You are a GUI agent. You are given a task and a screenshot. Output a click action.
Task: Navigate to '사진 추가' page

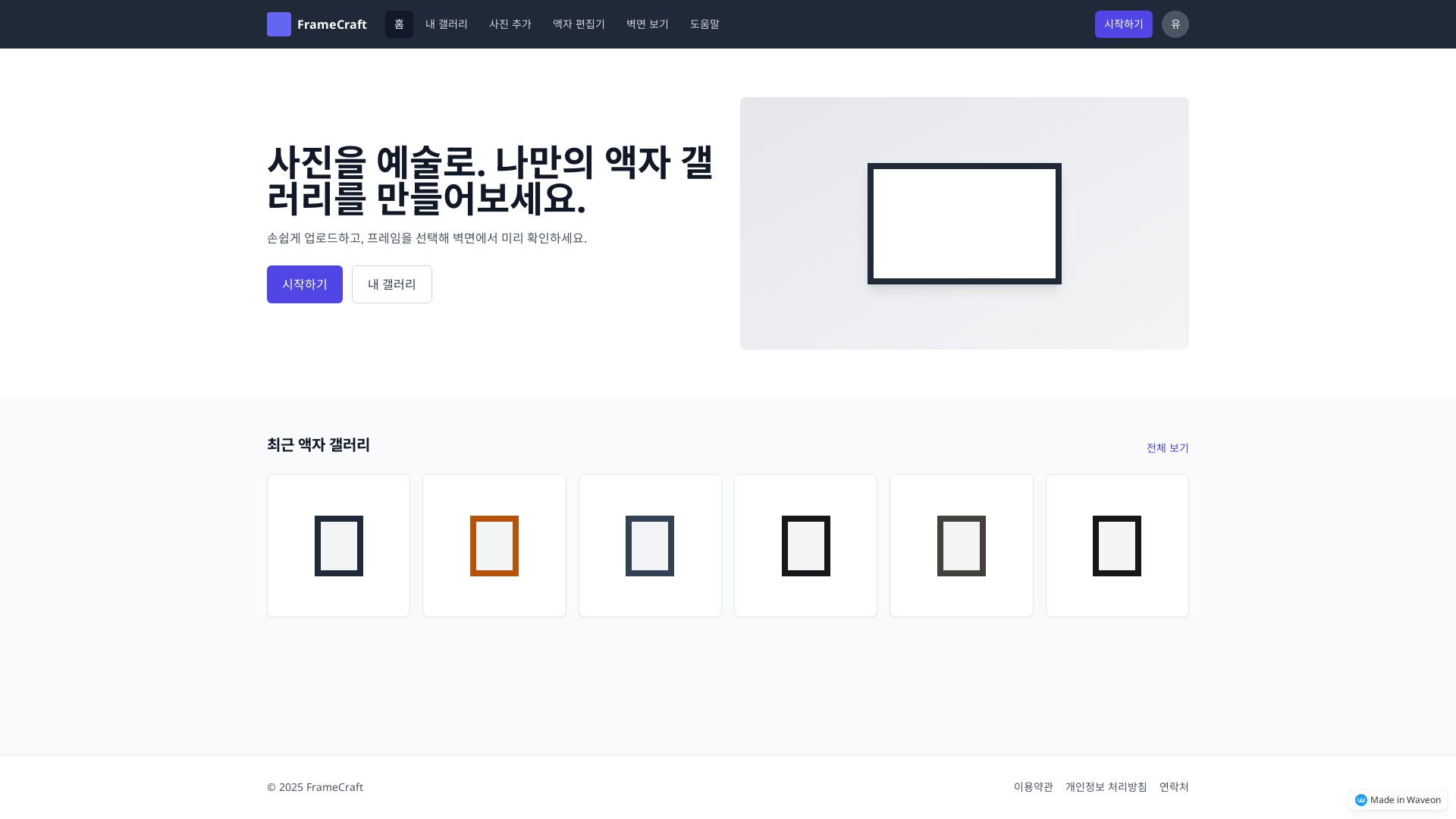click(x=510, y=24)
